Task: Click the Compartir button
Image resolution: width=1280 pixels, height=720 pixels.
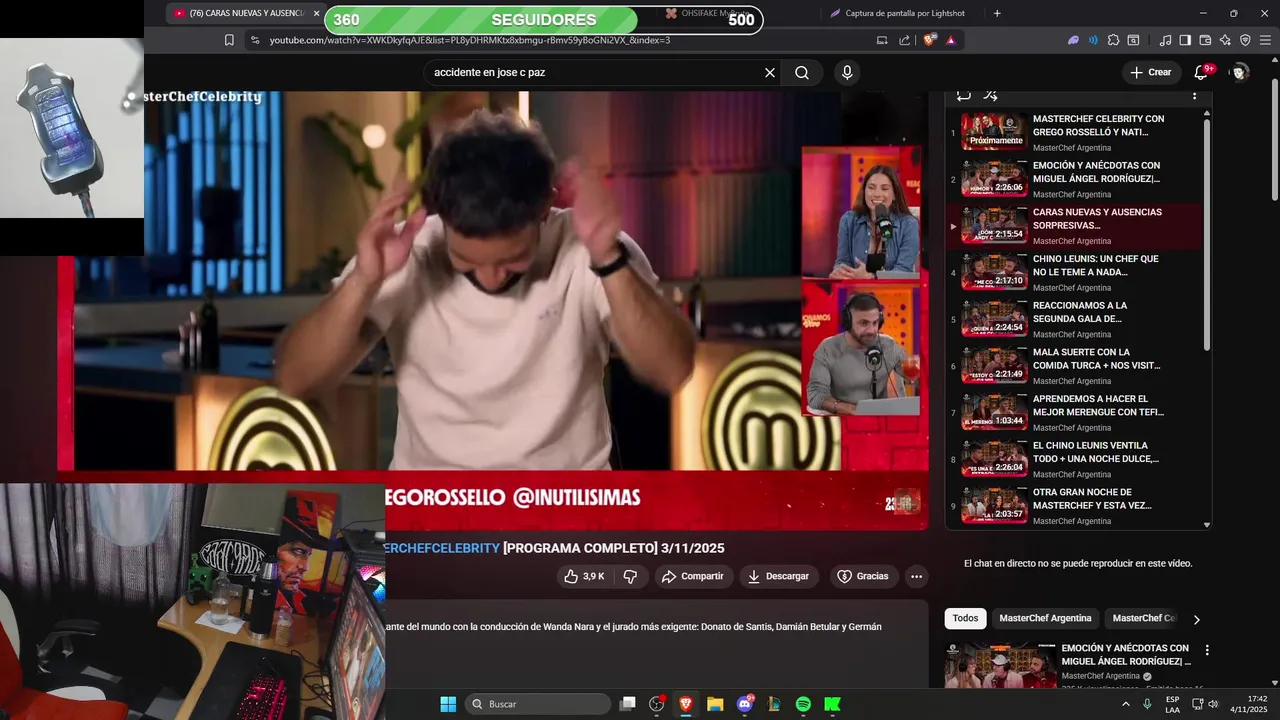Action: (692, 576)
